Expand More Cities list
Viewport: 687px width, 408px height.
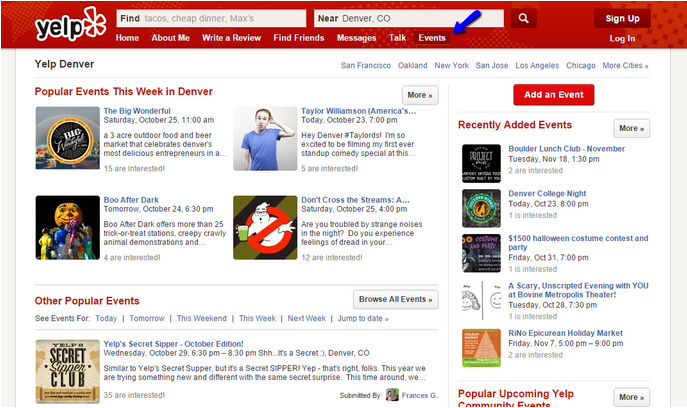[625, 65]
